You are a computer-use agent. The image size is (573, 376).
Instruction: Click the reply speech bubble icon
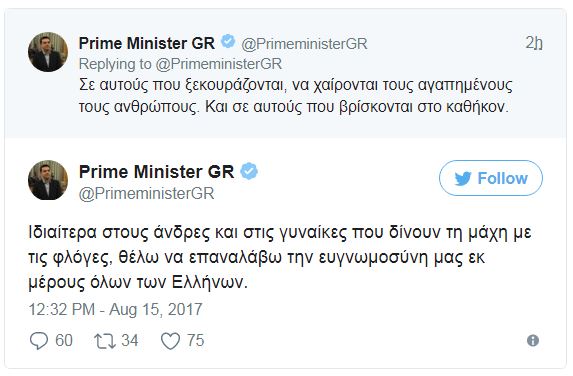(38, 341)
